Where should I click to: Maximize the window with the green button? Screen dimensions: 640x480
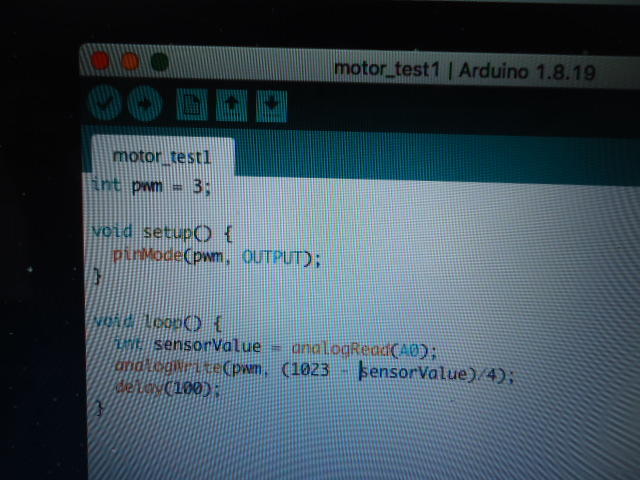tap(160, 62)
